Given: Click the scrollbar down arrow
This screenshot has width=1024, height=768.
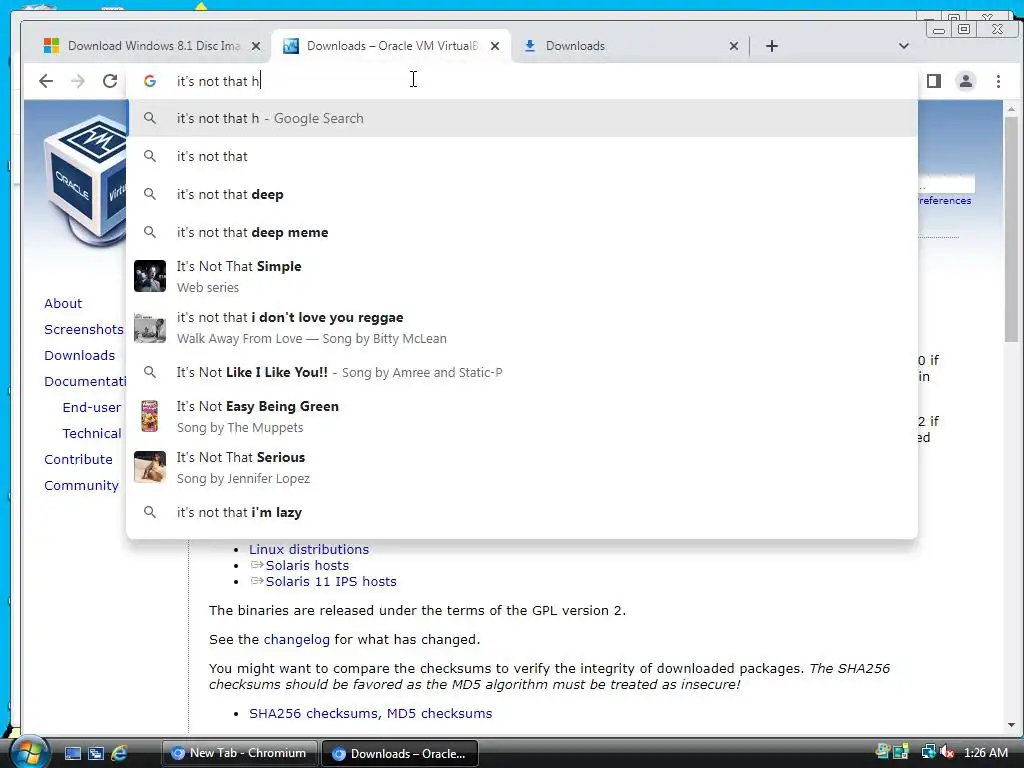Looking at the screenshot, I should click(x=1011, y=725).
